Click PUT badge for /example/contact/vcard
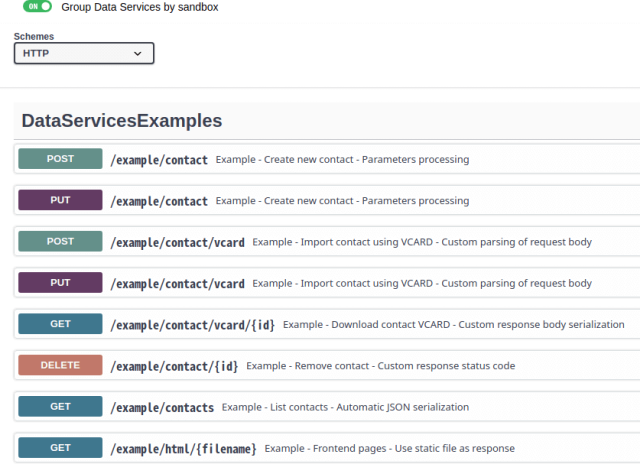 pyautogui.click(x=60, y=283)
